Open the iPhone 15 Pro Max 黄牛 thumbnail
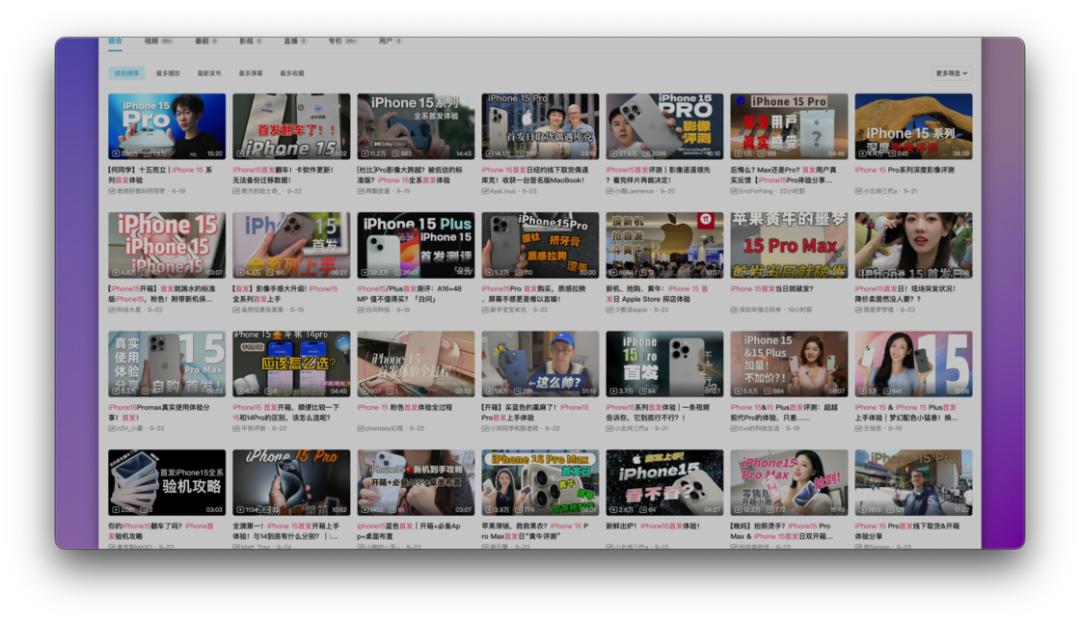 [x=540, y=483]
